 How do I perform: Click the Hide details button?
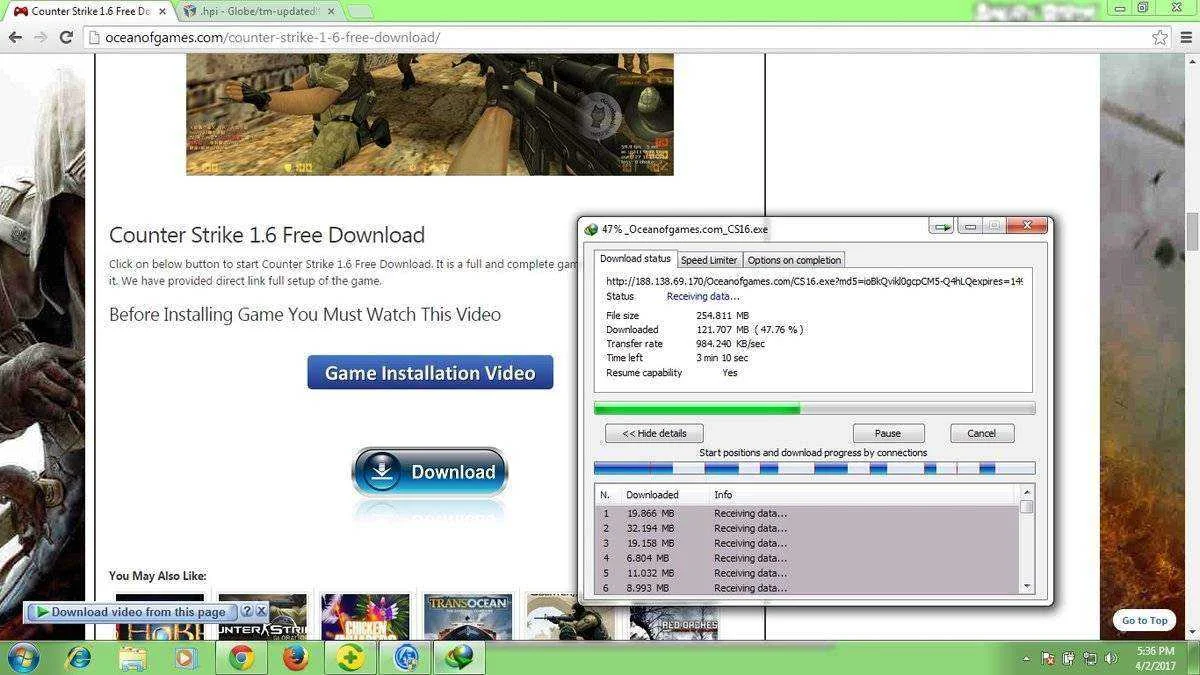pos(654,433)
